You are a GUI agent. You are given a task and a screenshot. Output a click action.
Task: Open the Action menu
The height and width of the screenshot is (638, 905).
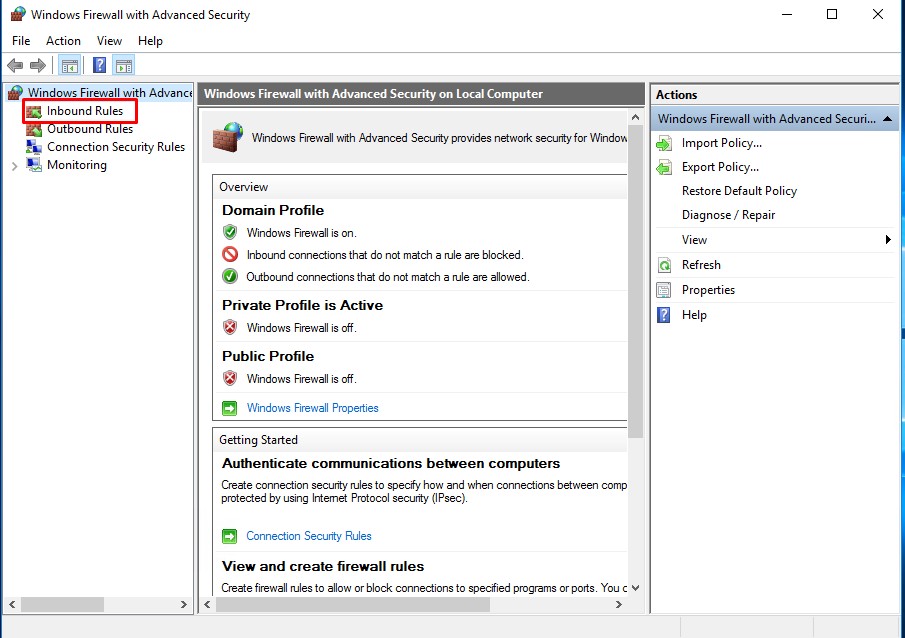point(63,41)
